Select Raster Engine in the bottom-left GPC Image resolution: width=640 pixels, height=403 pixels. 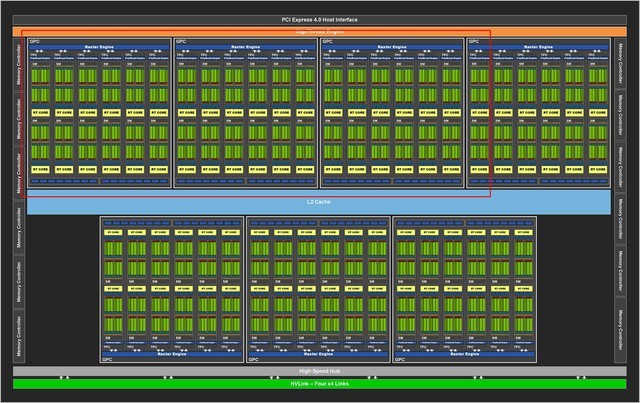(172, 351)
